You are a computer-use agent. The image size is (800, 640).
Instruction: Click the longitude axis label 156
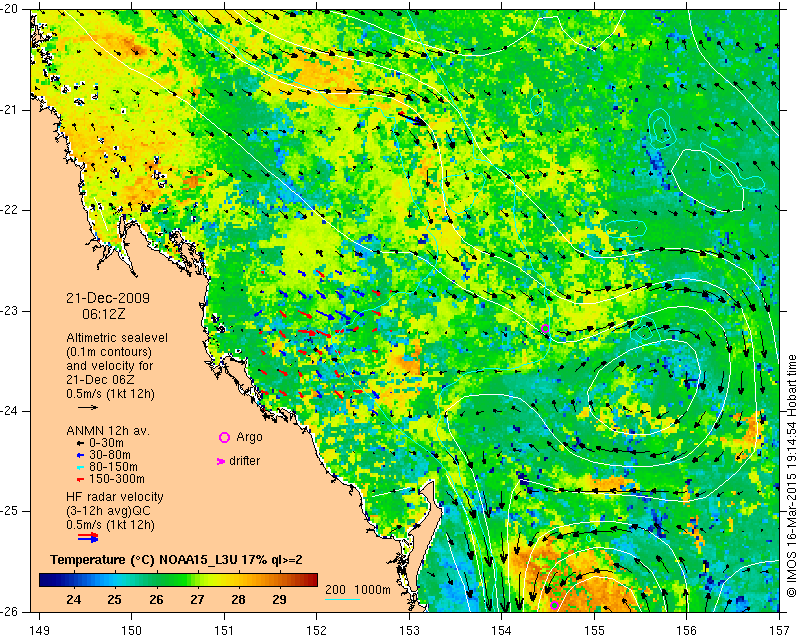coord(687,630)
